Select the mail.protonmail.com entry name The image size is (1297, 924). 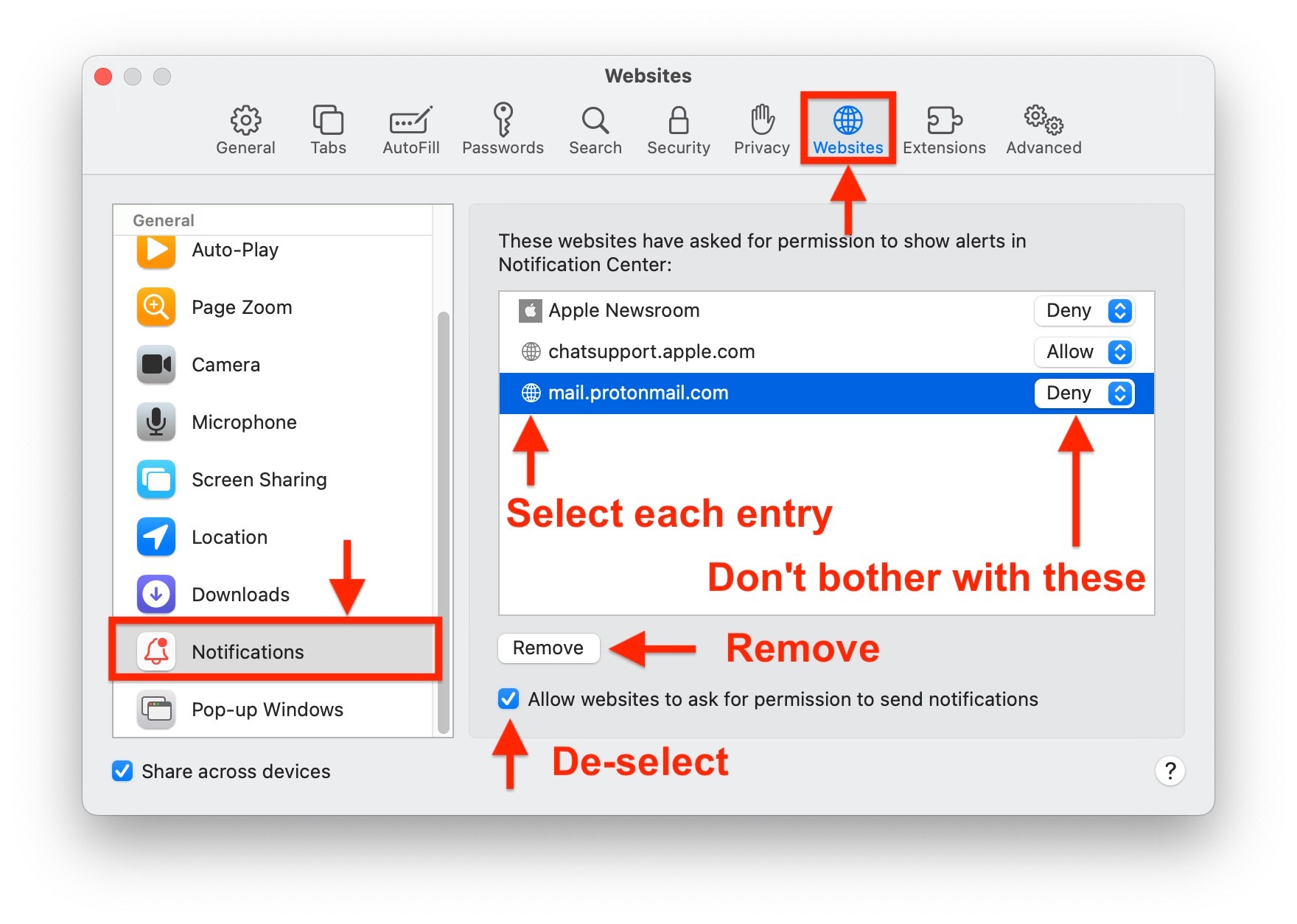click(x=638, y=393)
